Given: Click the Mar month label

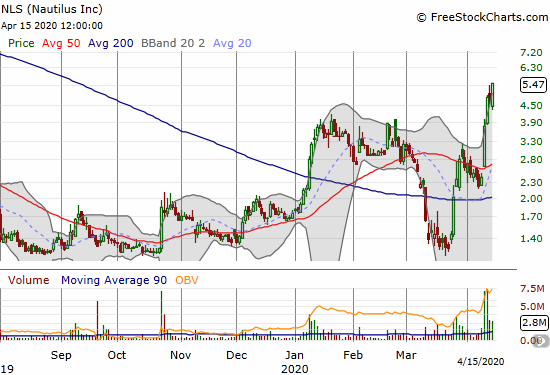Looking at the screenshot, I should pos(406,355).
